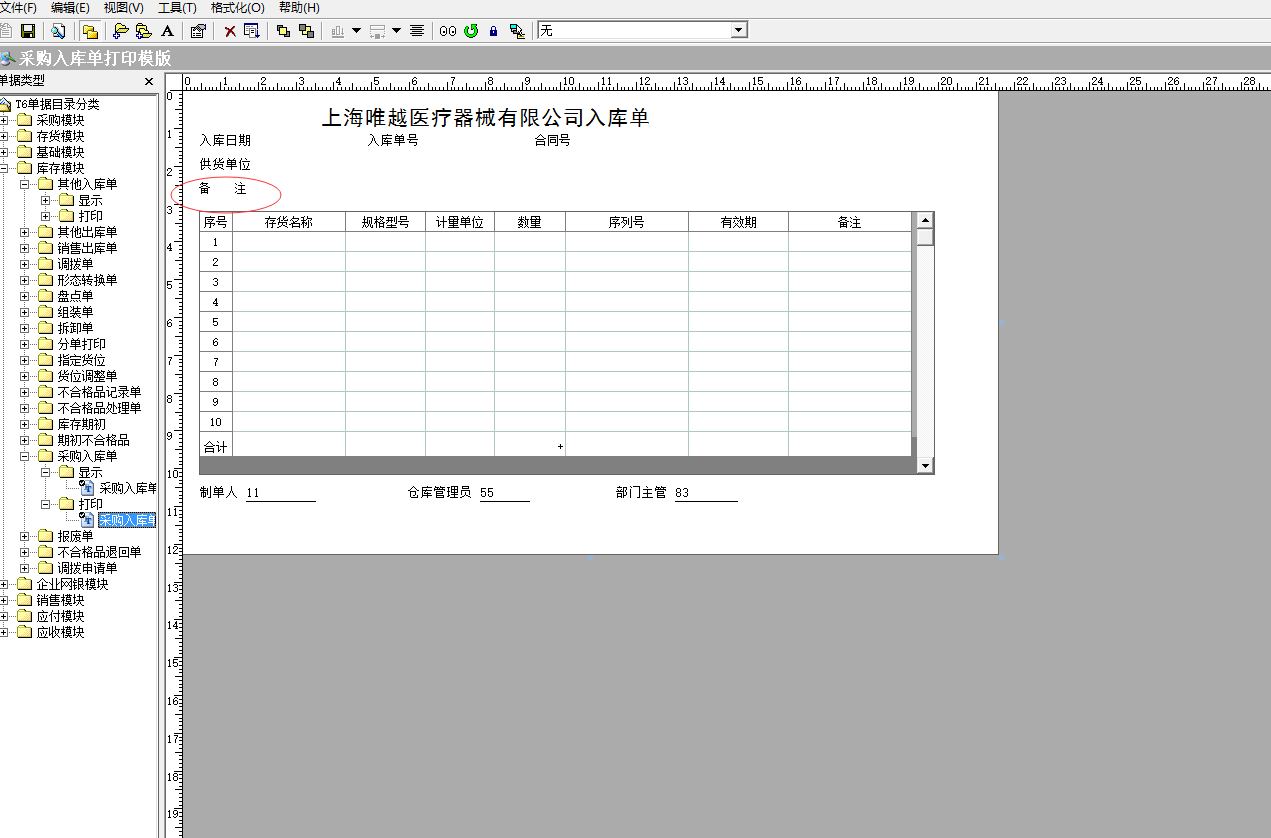This screenshot has height=838, width=1271.
Task: Click the same-size spacing icon
Action: click(x=377, y=31)
